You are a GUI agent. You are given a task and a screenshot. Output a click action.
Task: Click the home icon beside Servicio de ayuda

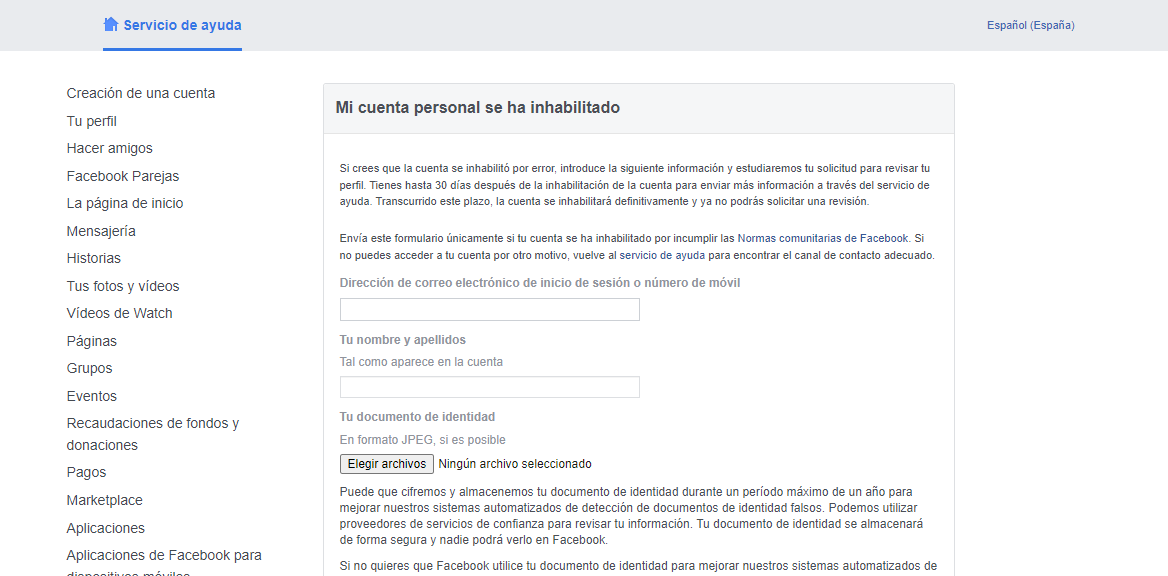pos(110,25)
